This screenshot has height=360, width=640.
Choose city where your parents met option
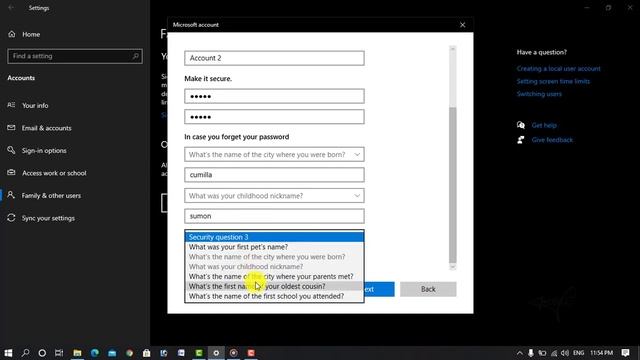pyautogui.click(x=274, y=276)
